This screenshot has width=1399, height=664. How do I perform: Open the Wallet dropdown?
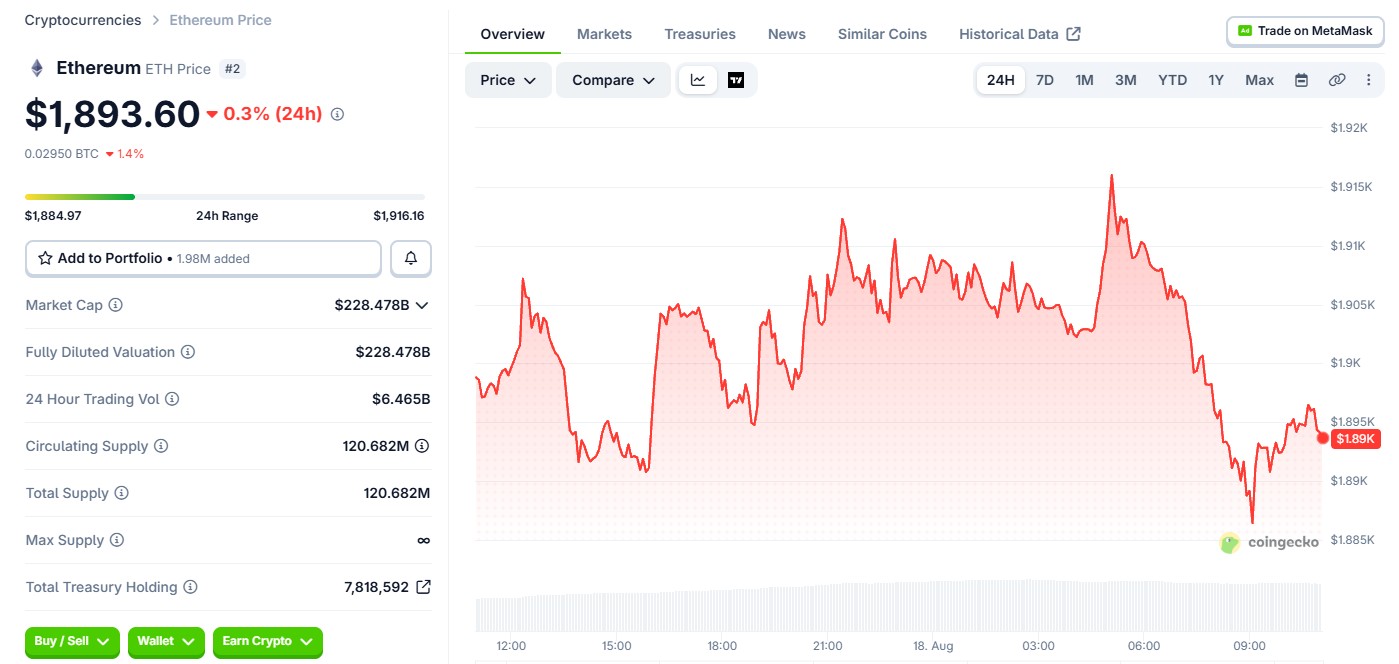tap(166, 641)
